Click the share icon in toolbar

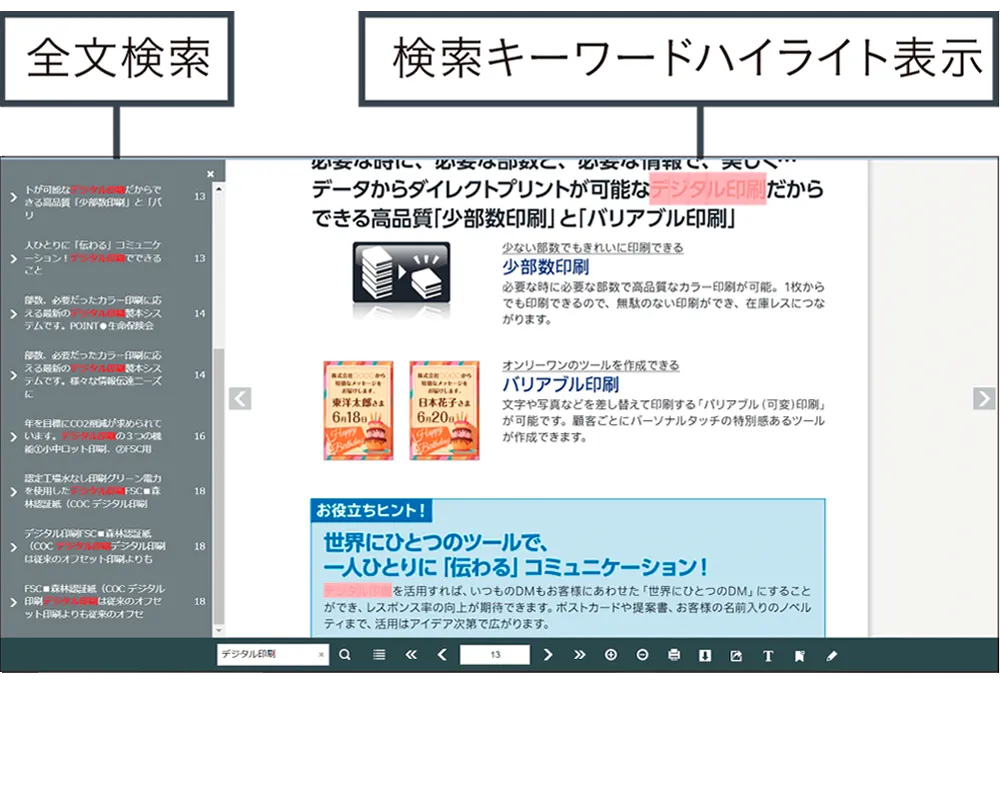[737, 655]
